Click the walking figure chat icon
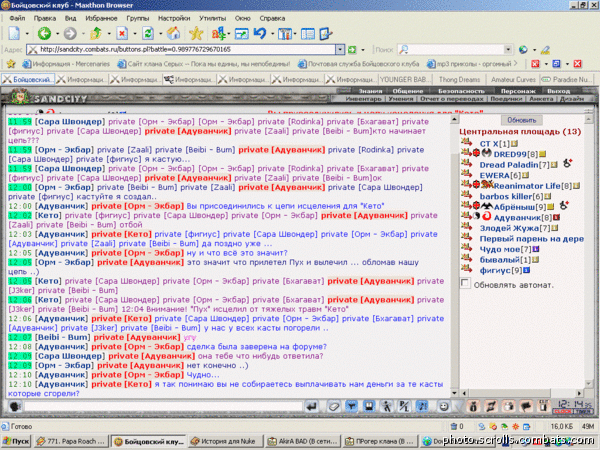The height and width of the screenshot is (450, 600). click(x=386, y=406)
